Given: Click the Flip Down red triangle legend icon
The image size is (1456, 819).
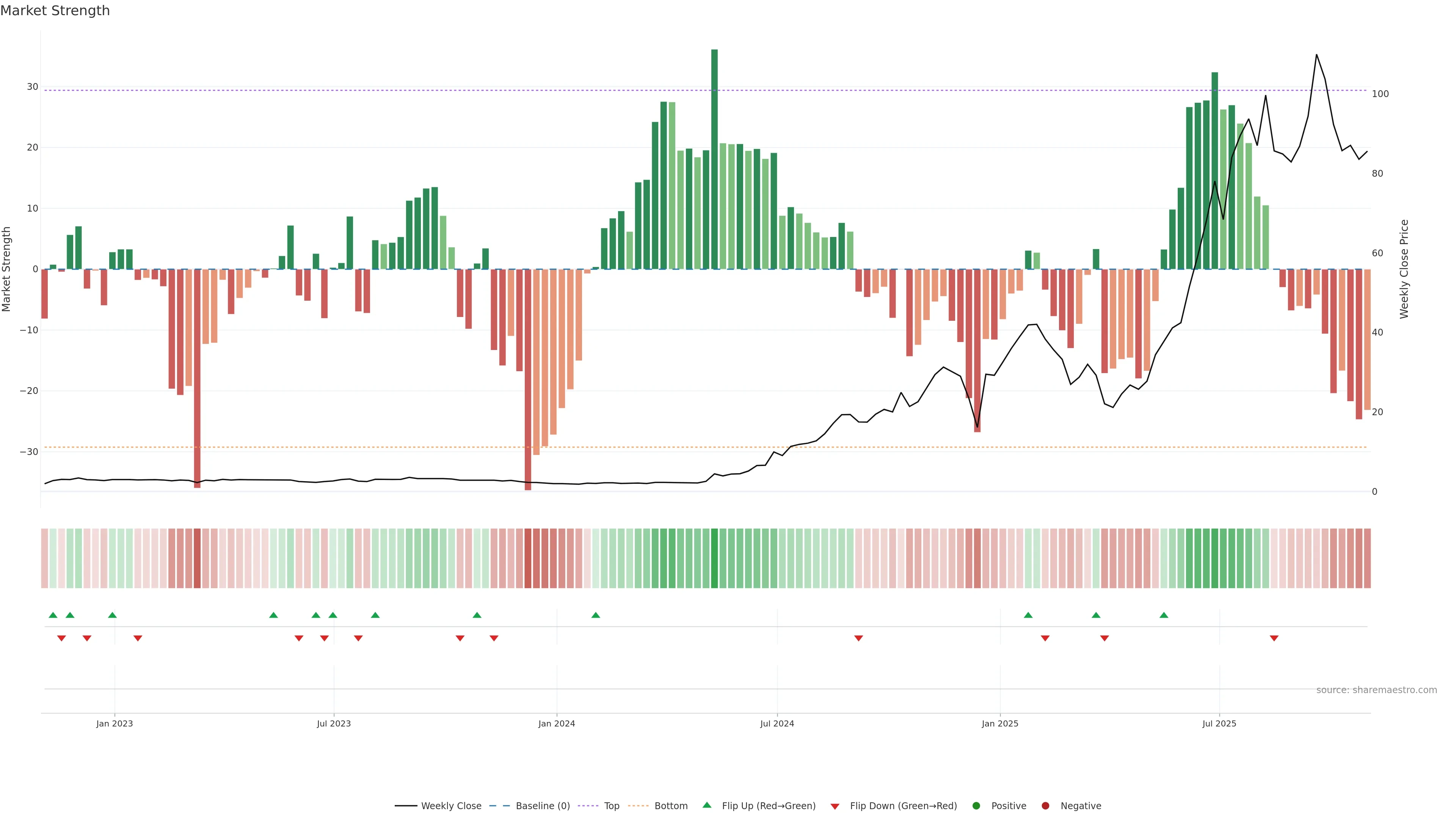Looking at the screenshot, I should (x=835, y=806).
